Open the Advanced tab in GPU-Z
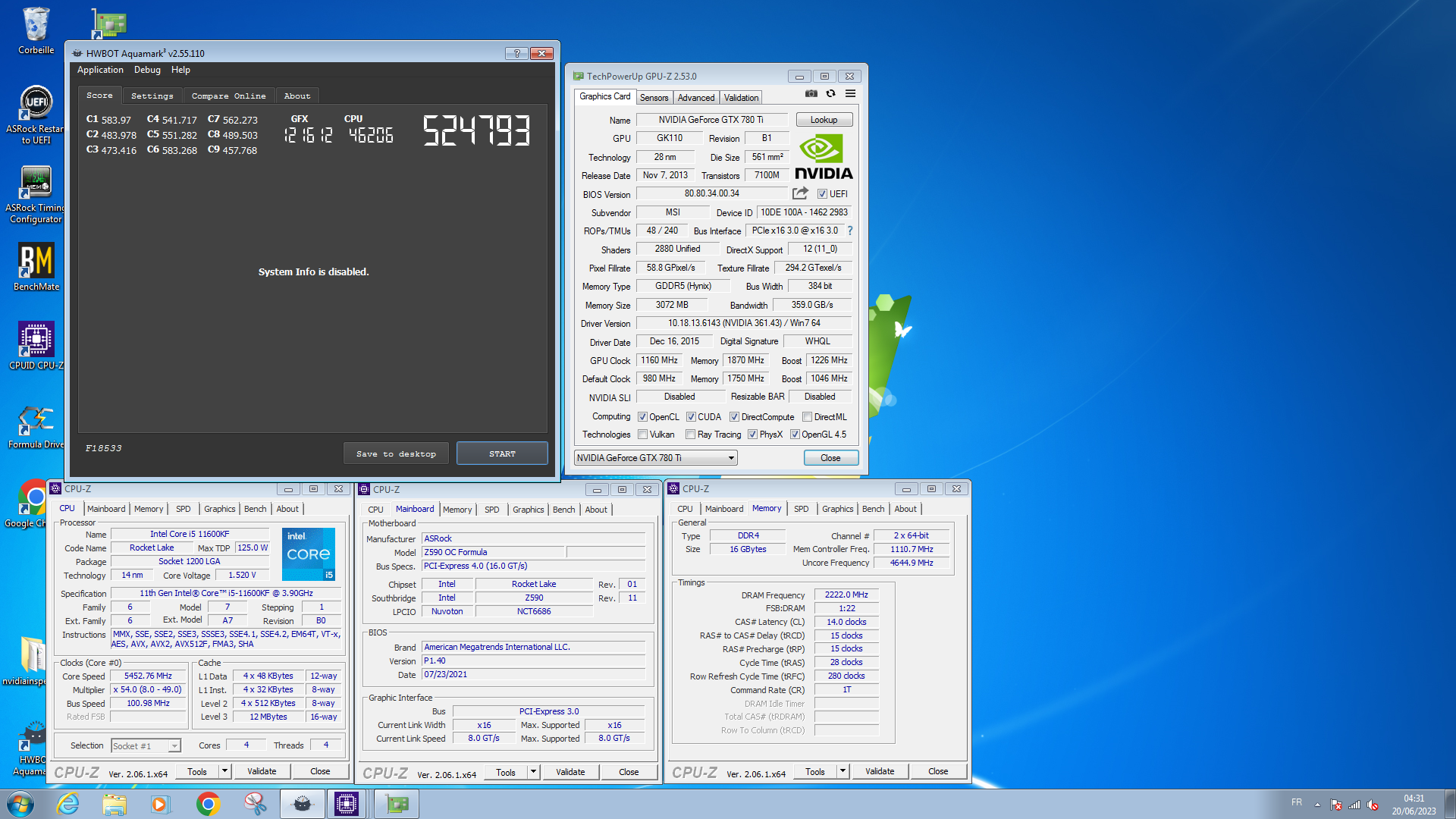 (x=695, y=98)
